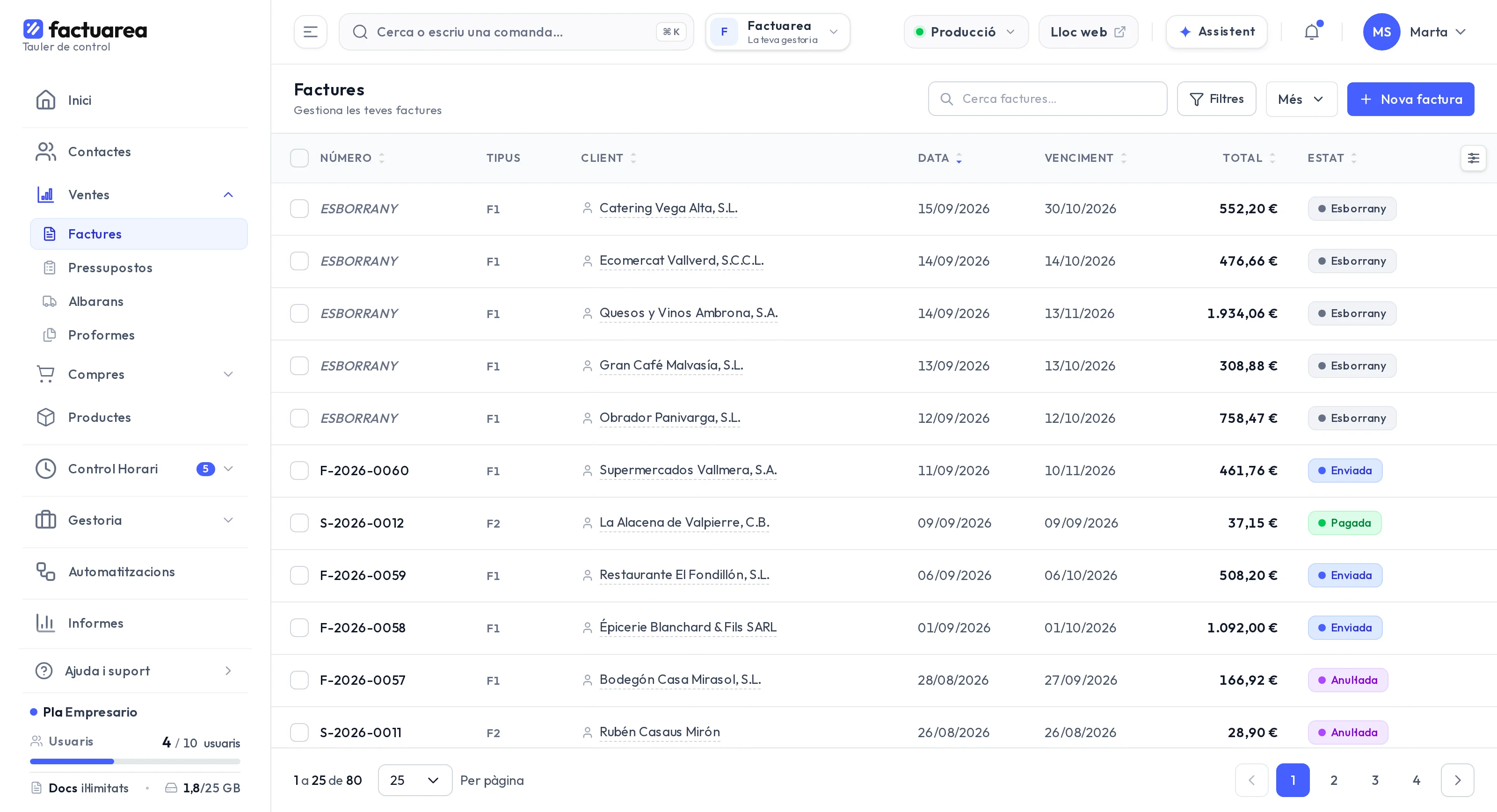
Task: Click the MS user avatar
Action: click(1381, 32)
